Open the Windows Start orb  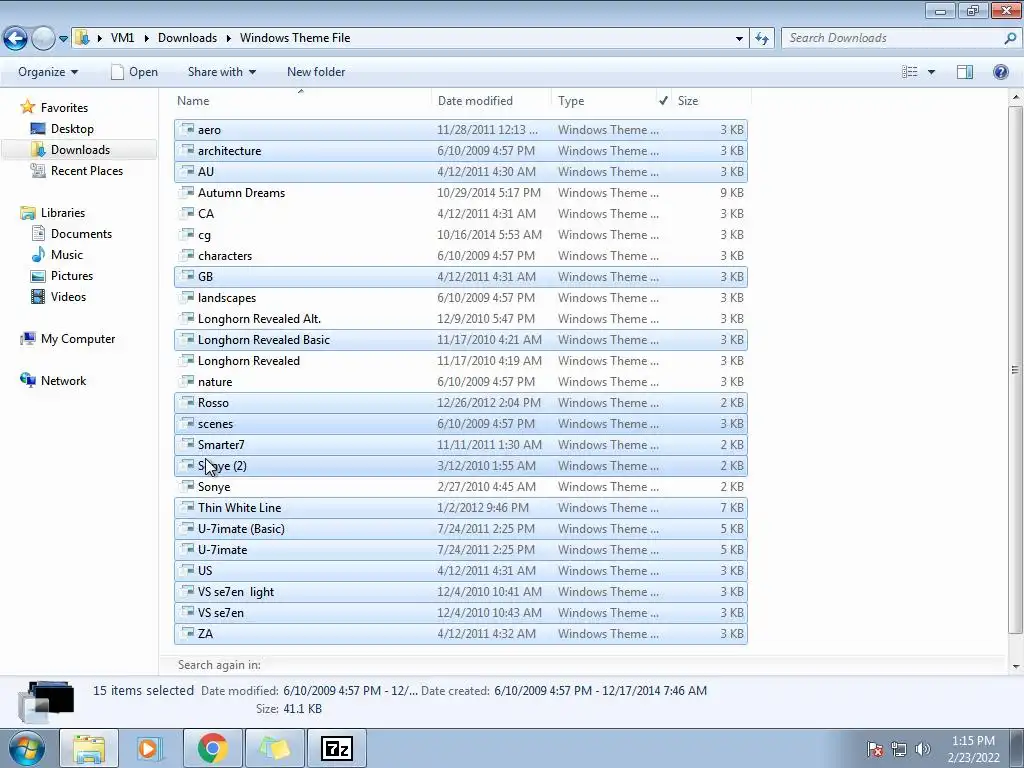point(27,748)
